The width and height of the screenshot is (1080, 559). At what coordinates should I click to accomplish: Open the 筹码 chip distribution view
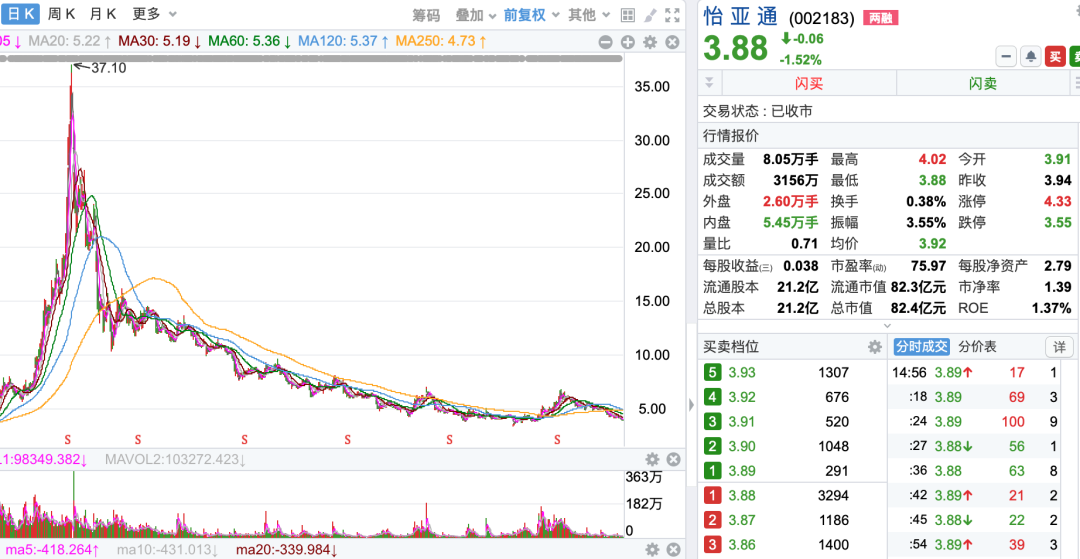[426, 14]
